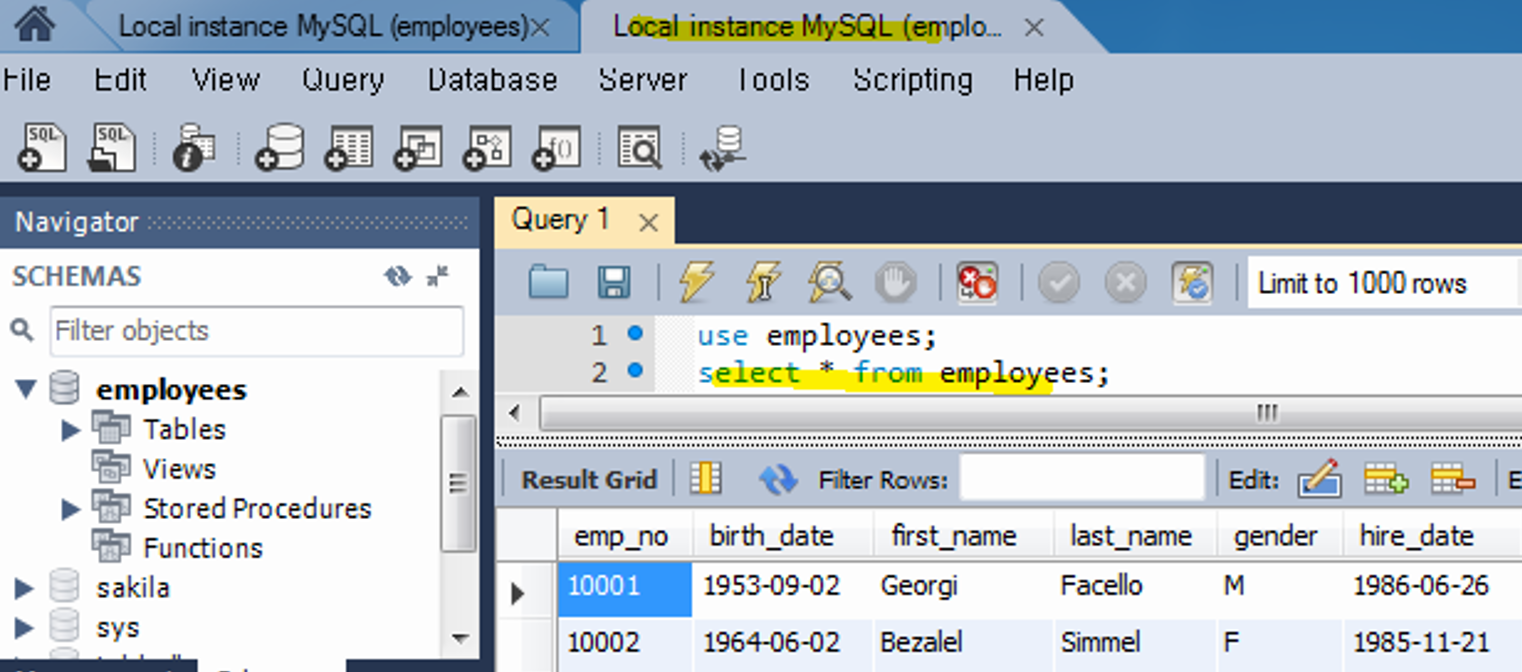The height and width of the screenshot is (672, 1522).
Task: Open a script file in the query editor
Action: [548, 283]
